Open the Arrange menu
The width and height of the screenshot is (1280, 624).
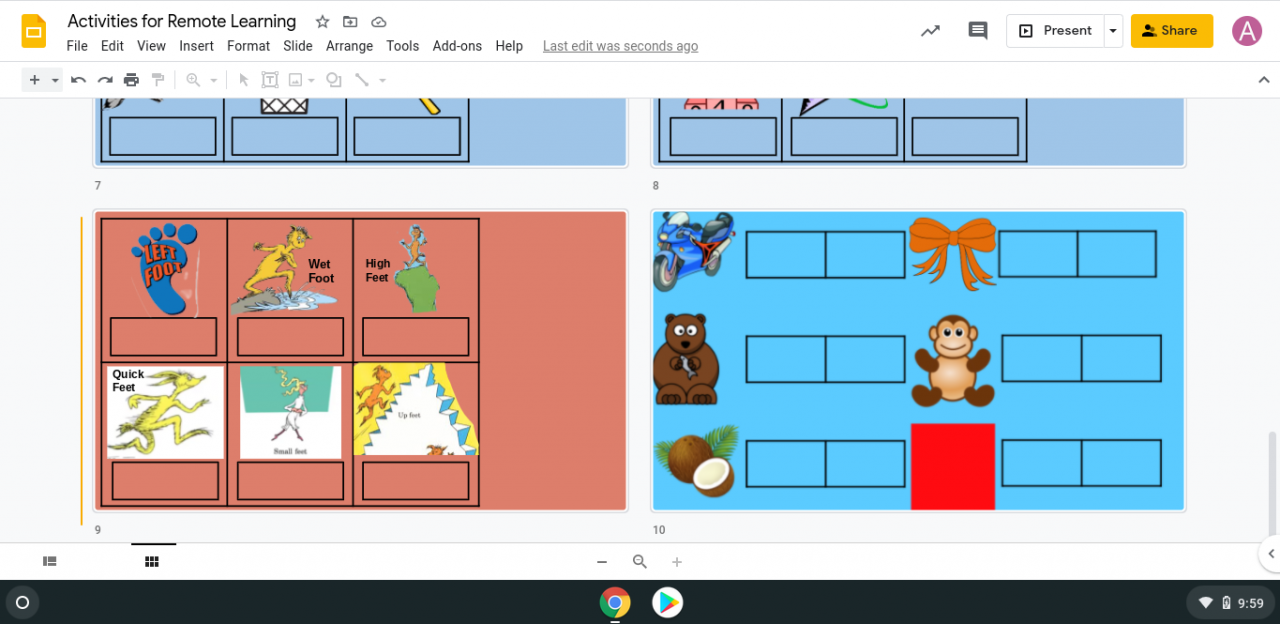349,46
